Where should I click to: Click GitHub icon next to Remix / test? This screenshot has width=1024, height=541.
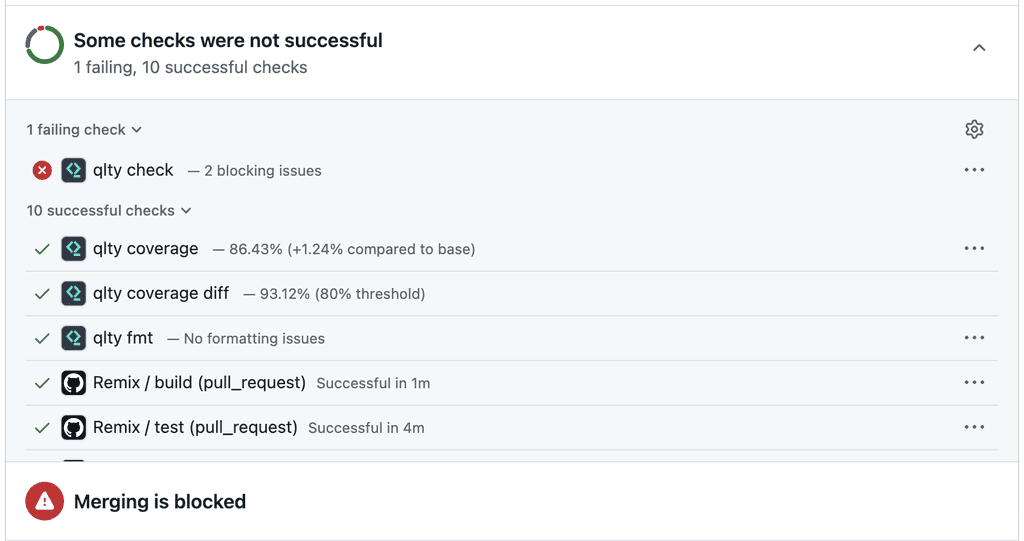[x=74, y=427]
